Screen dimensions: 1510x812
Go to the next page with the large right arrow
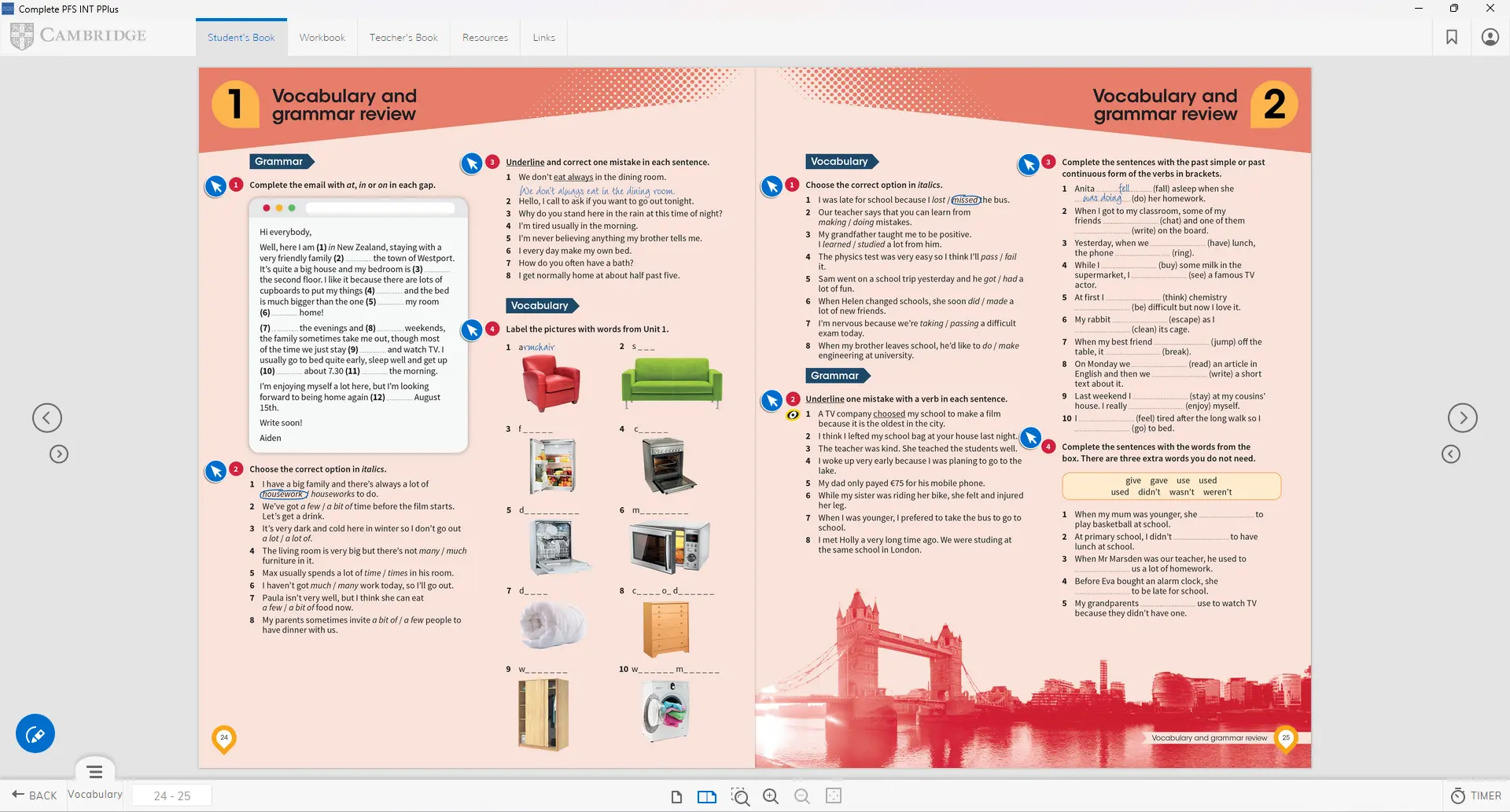click(x=1463, y=417)
